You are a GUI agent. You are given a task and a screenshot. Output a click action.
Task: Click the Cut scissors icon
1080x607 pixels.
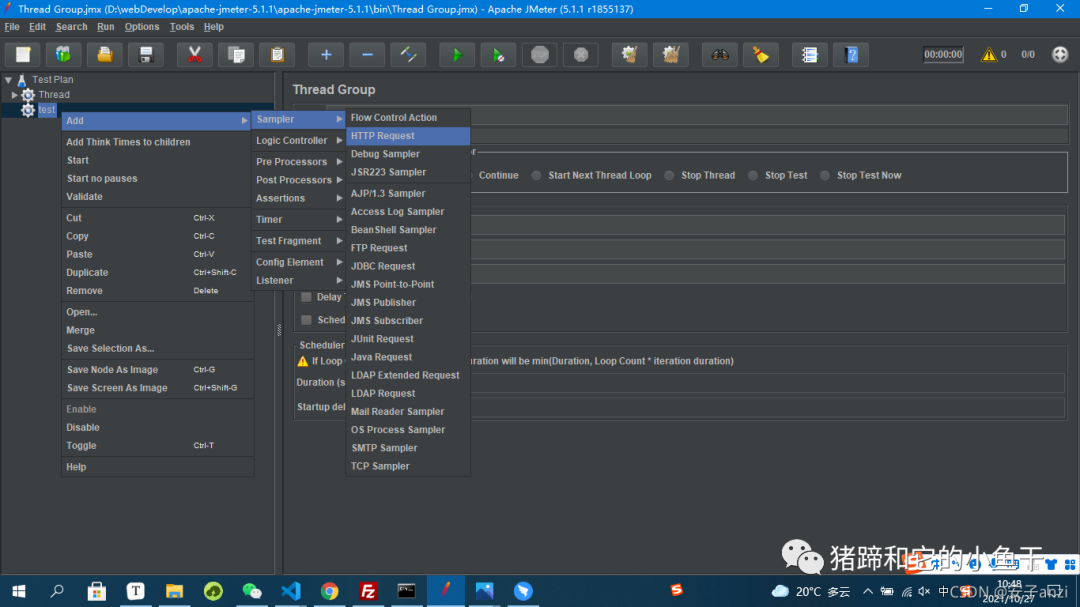[194, 54]
